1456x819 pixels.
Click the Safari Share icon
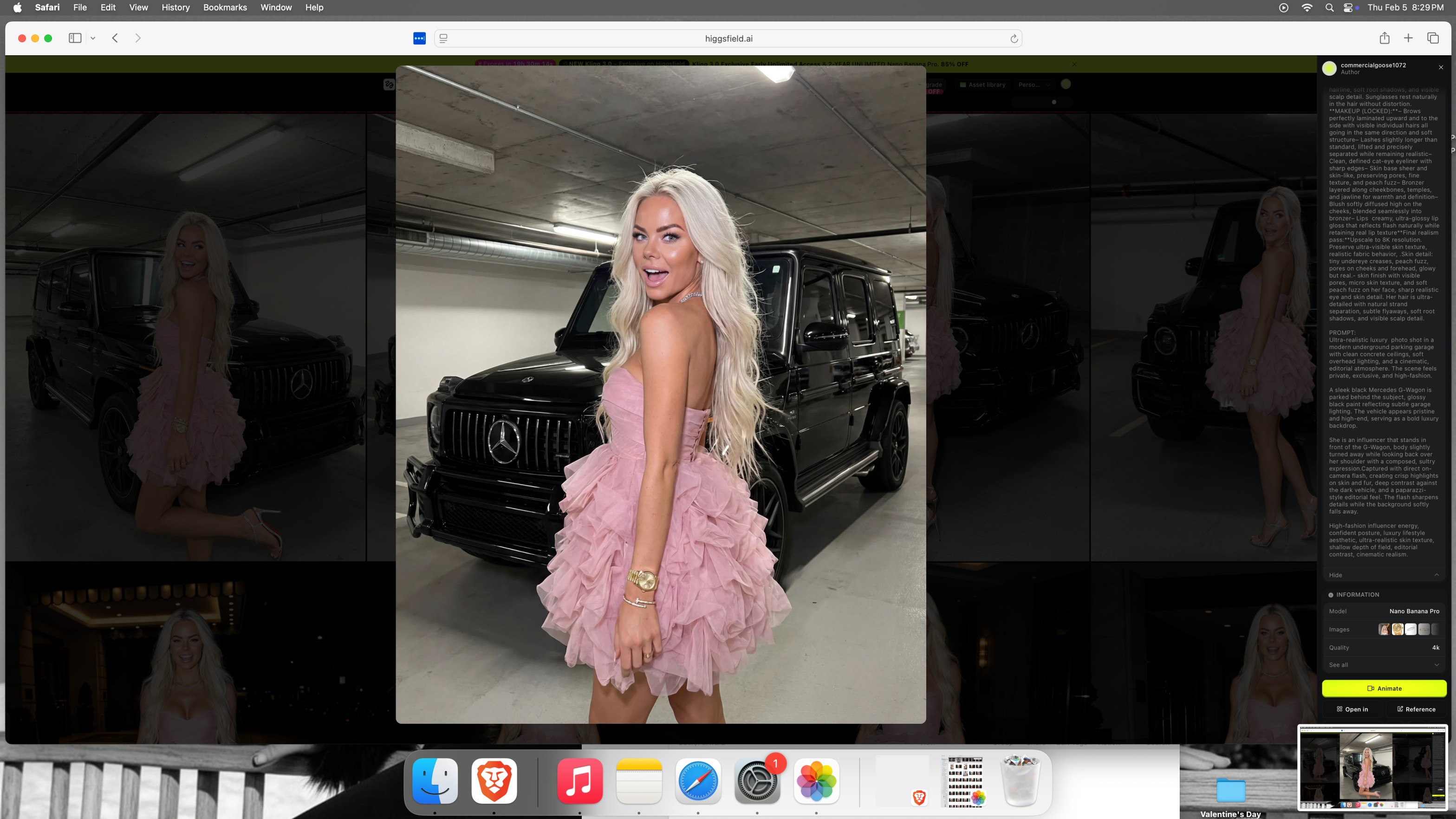[x=1384, y=38]
